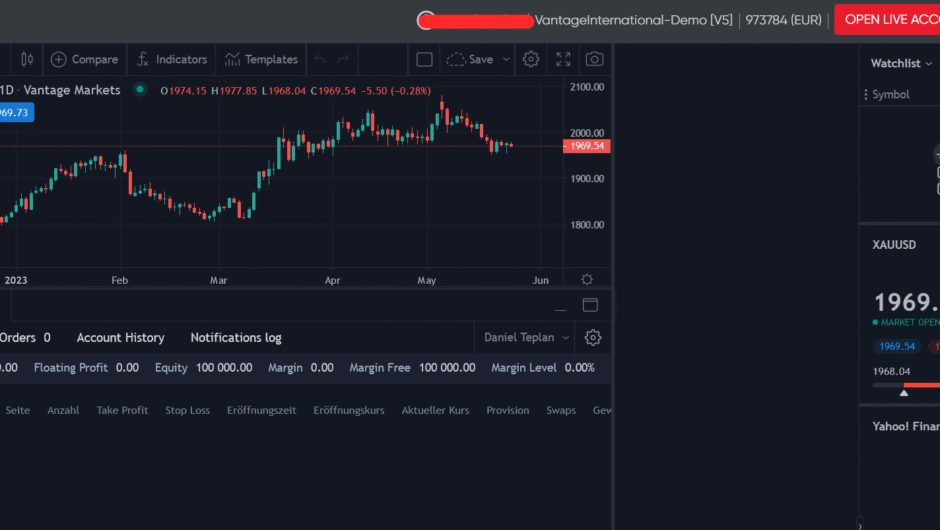Open chart settings gear in toolbar
The image size is (940, 530).
point(531,59)
